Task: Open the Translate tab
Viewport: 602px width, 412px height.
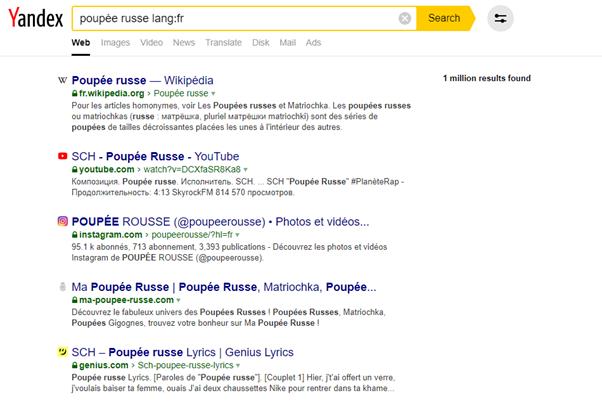Action: coord(223,43)
